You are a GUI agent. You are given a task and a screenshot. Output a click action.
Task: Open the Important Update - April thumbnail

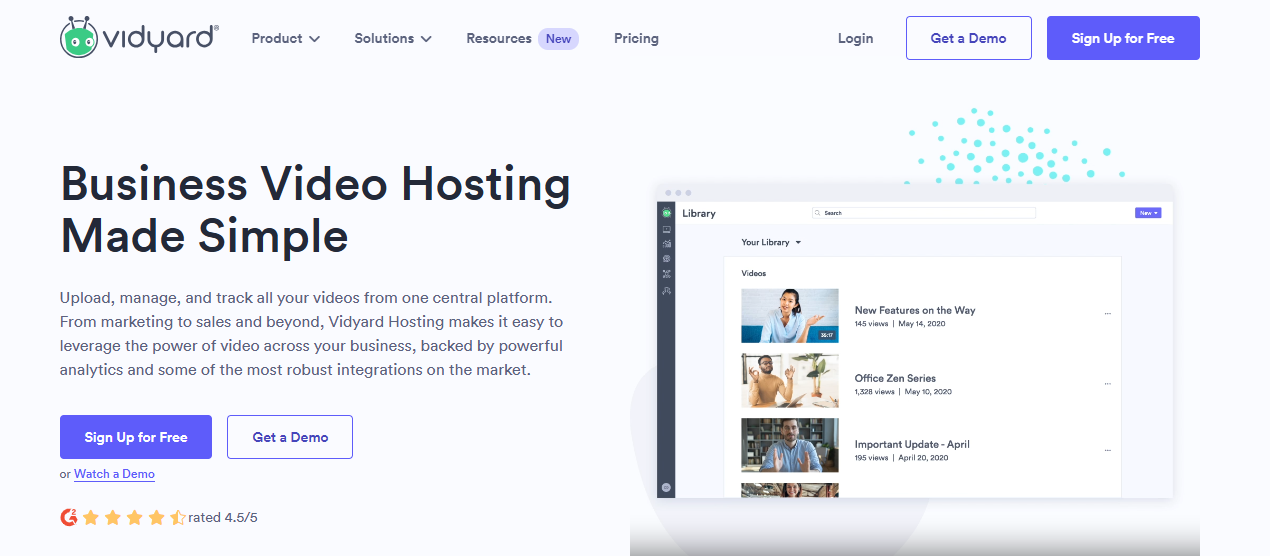point(790,445)
